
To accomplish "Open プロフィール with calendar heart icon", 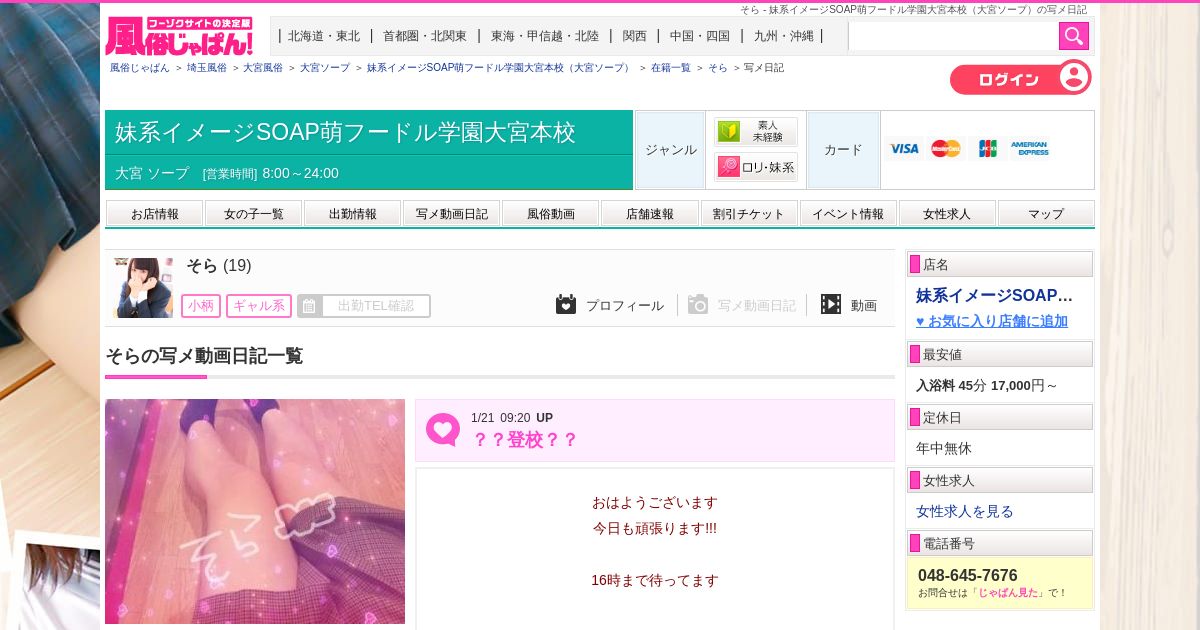I will (x=610, y=305).
